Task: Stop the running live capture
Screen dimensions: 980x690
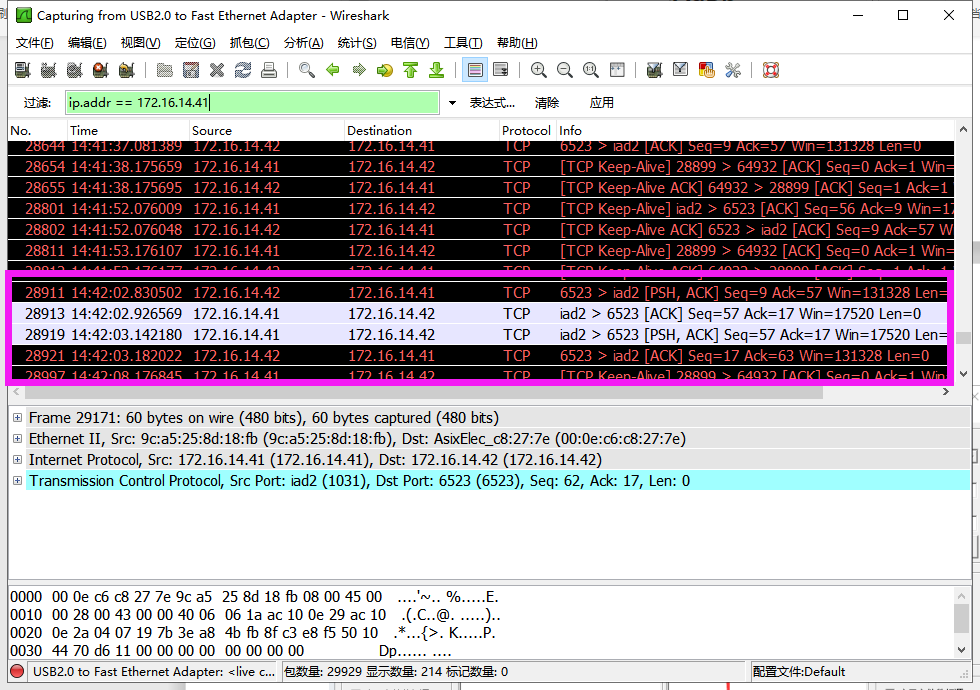Action: pos(101,70)
